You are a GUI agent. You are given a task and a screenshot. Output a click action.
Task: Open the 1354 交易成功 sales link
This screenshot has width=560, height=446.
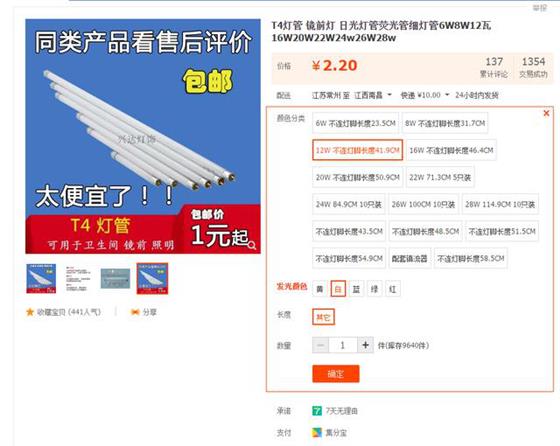pos(533,67)
